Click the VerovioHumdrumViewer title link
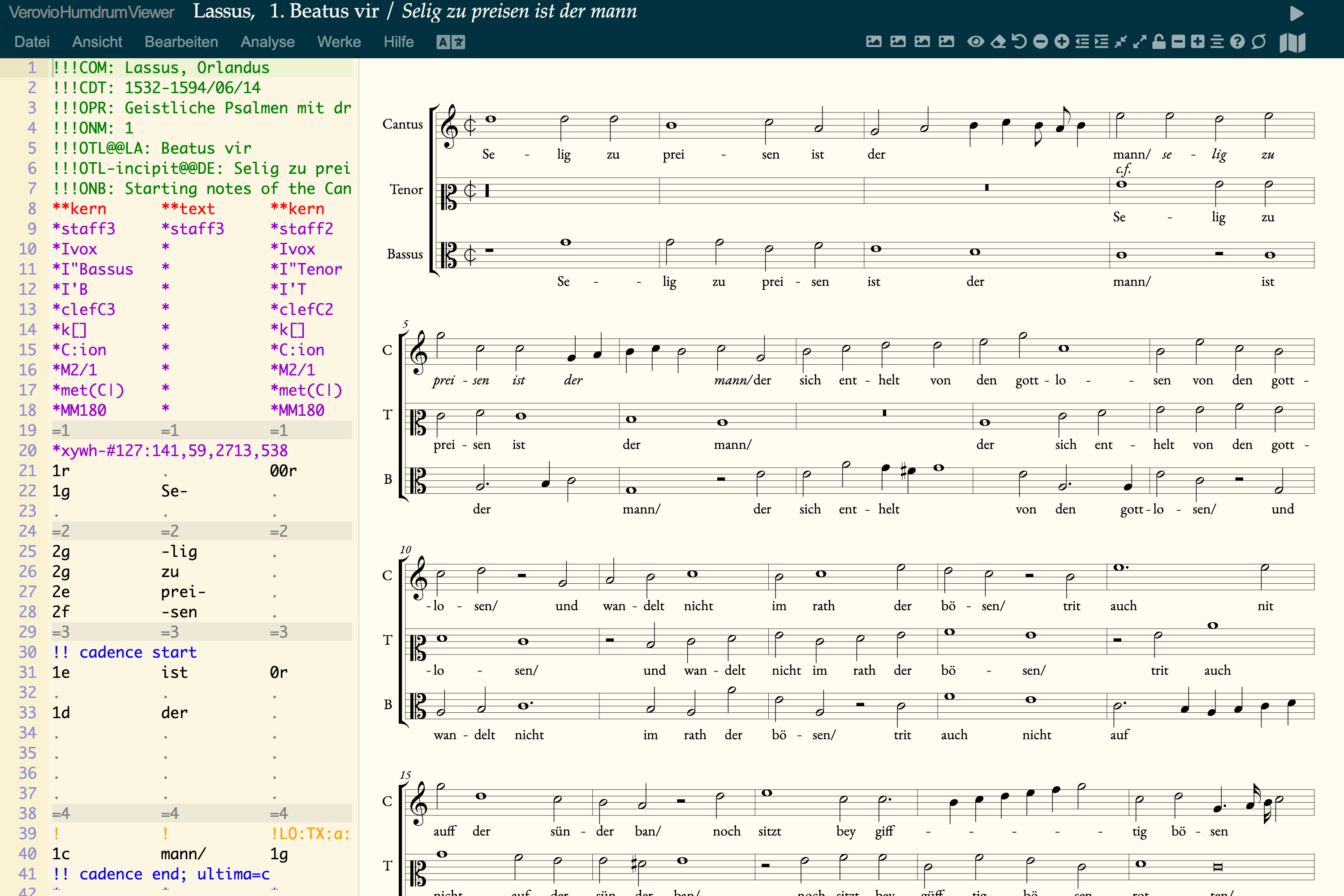The image size is (1344, 896). pyautogui.click(x=91, y=12)
